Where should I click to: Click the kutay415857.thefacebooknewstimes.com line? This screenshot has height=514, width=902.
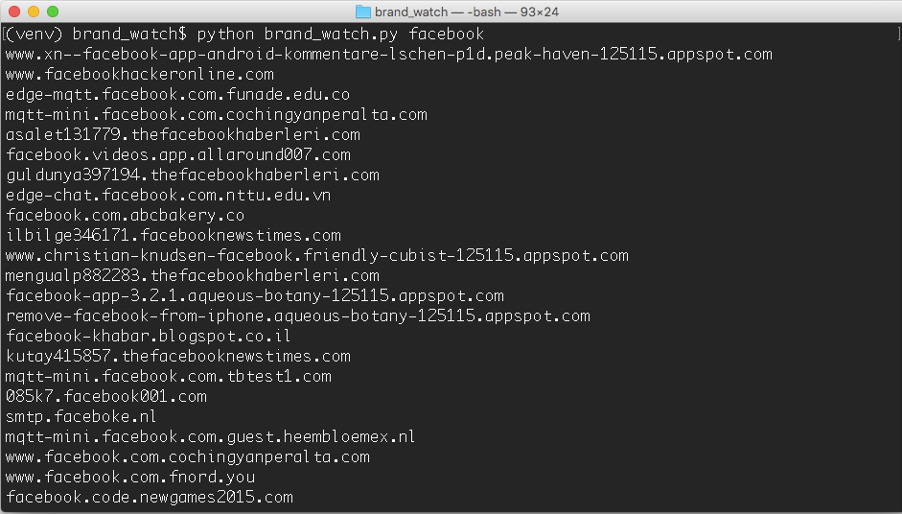tap(178, 356)
